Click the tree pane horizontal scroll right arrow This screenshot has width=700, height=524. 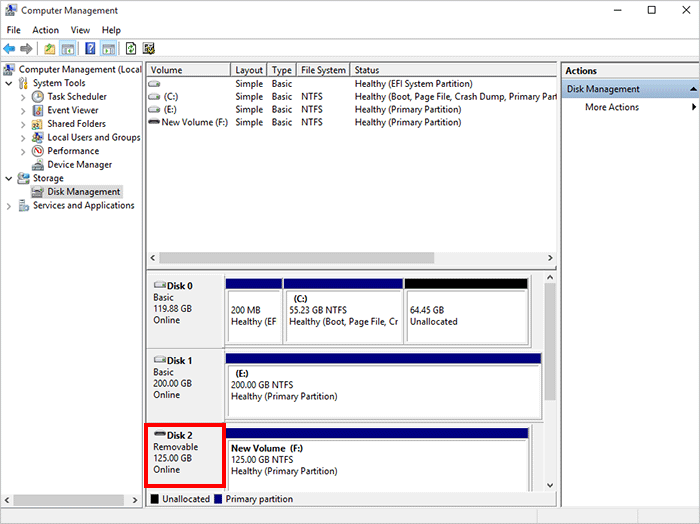point(135,500)
